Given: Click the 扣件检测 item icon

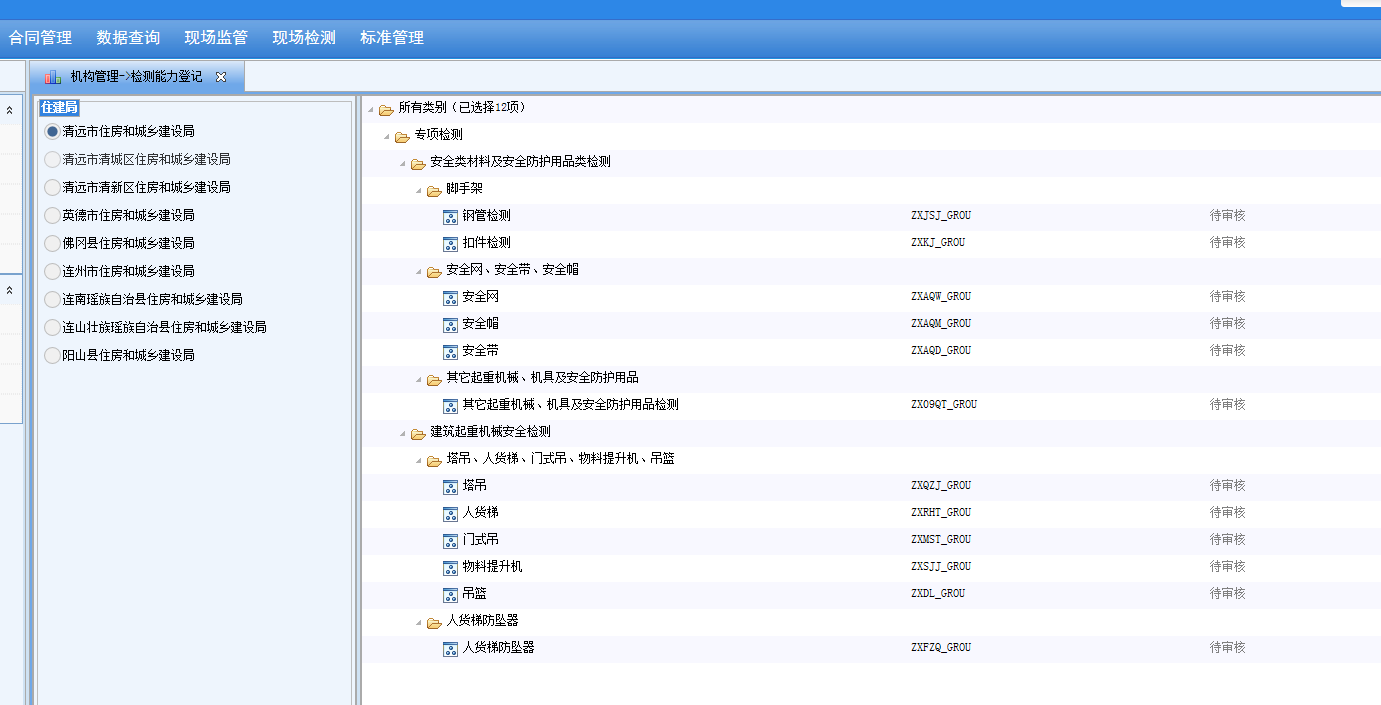Looking at the screenshot, I should (x=450, y=243).
